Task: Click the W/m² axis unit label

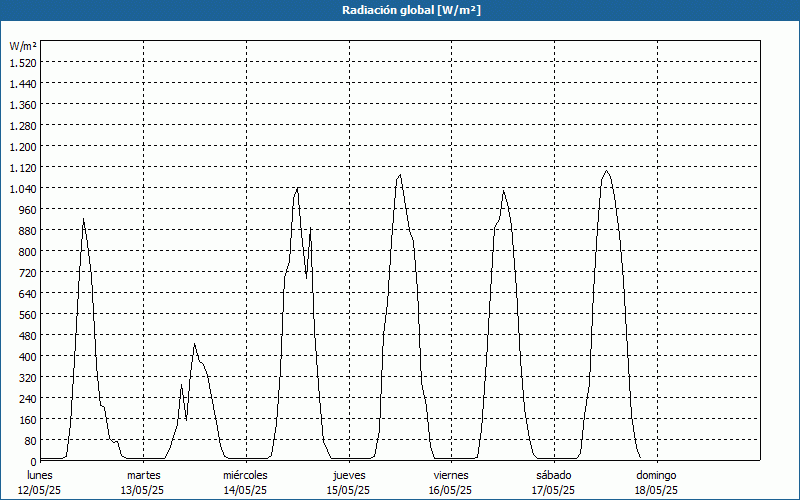Action: [23, 46]
